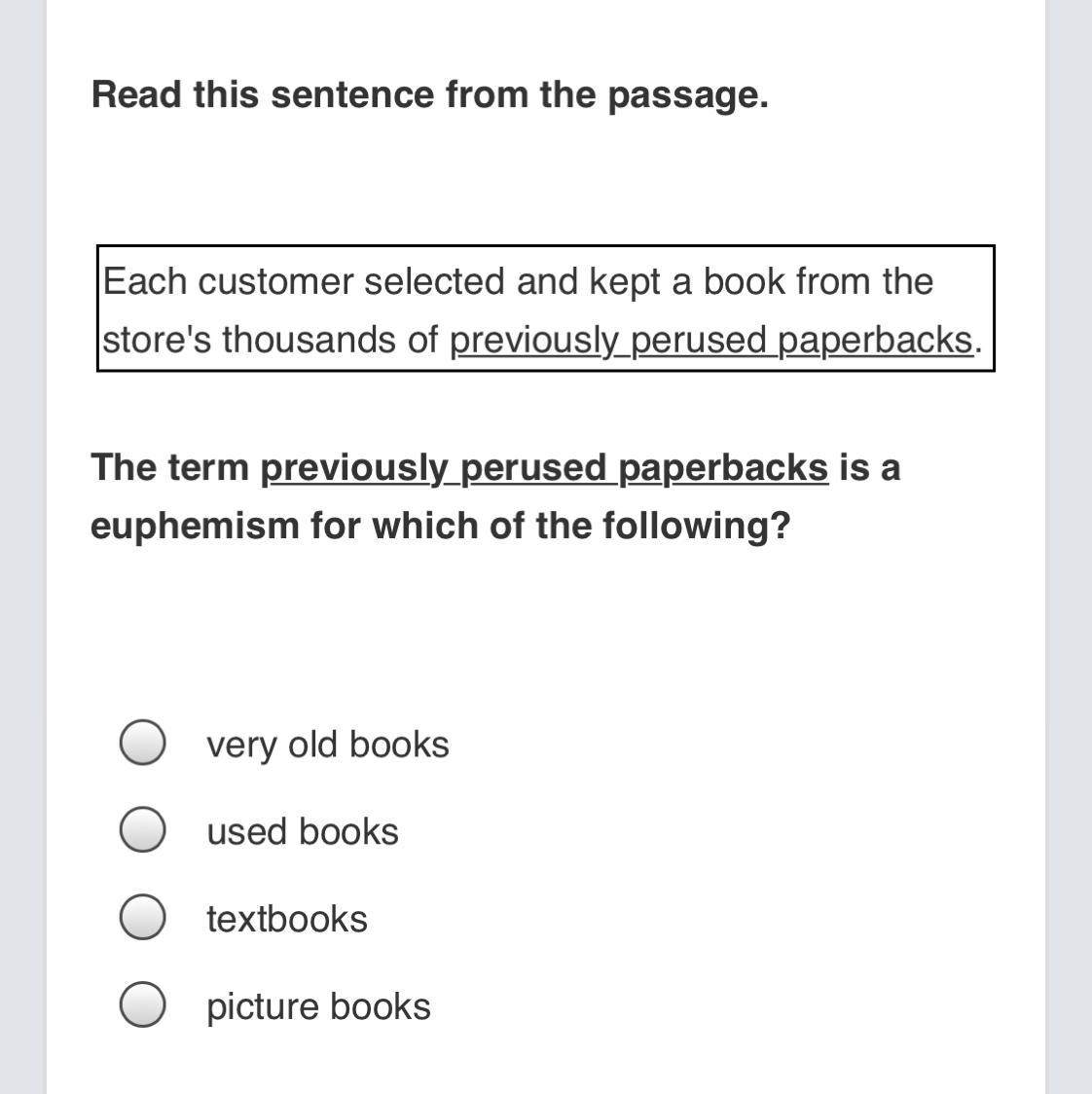Click the word "following?" ending the question
This screenshot has height=1094, width=1092.
click(696, 526)
